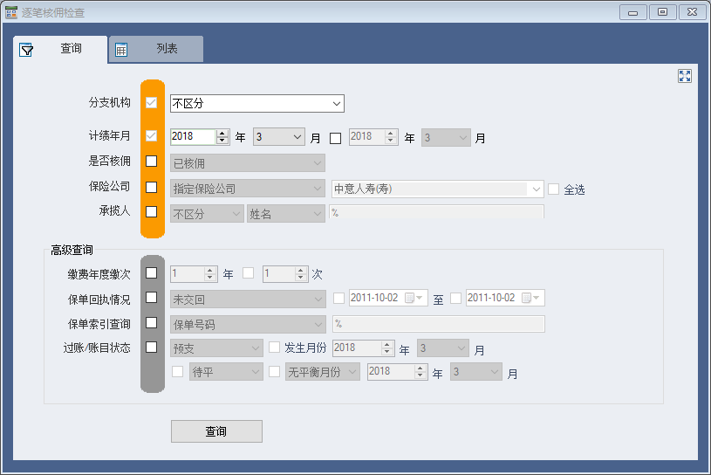Click the fullscreen expand icon at top right
Viewport: 711px width, 475px height.
(685, 76)
